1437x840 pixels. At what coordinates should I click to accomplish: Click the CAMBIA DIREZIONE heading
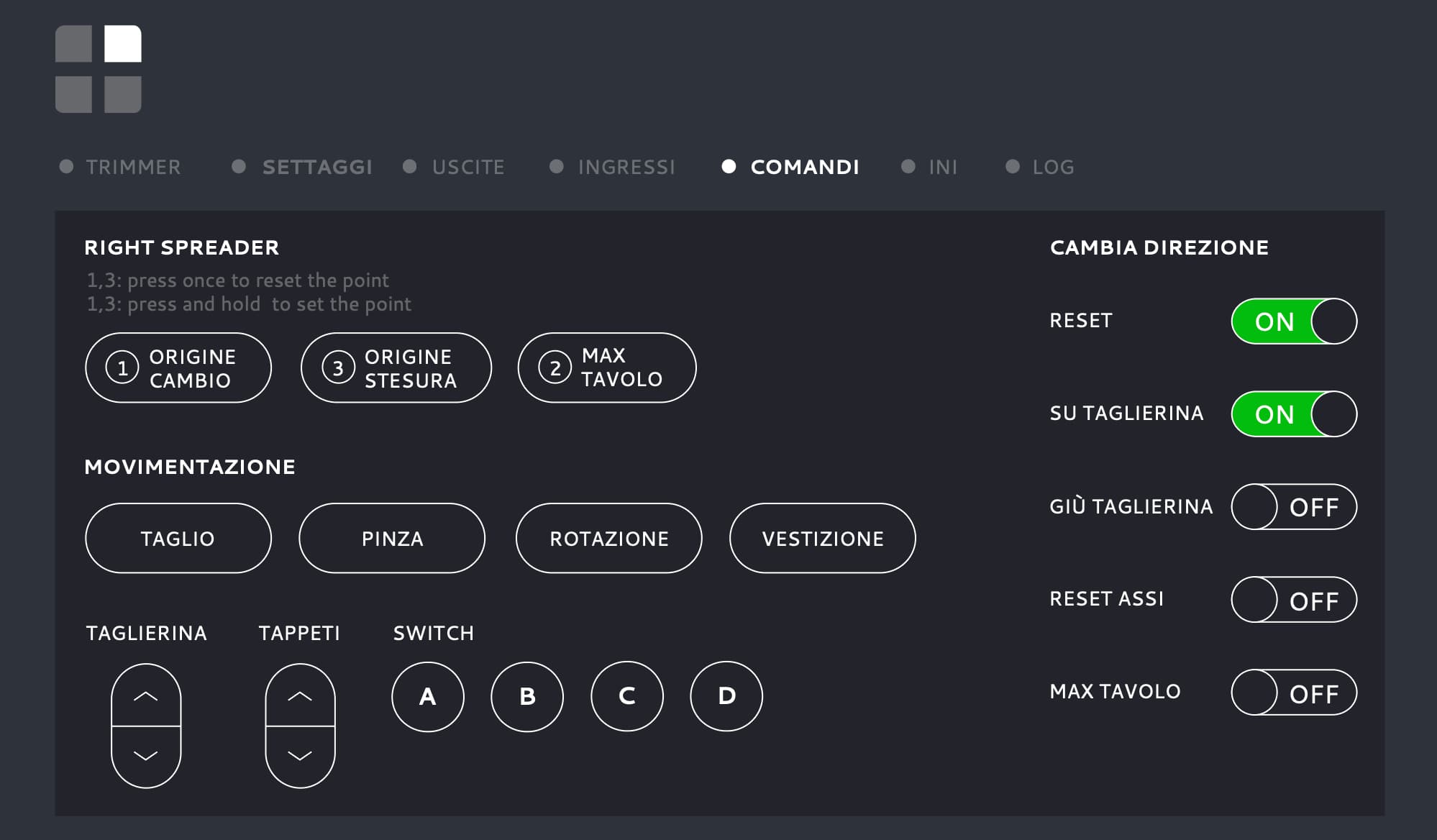tap(1159, 247)
